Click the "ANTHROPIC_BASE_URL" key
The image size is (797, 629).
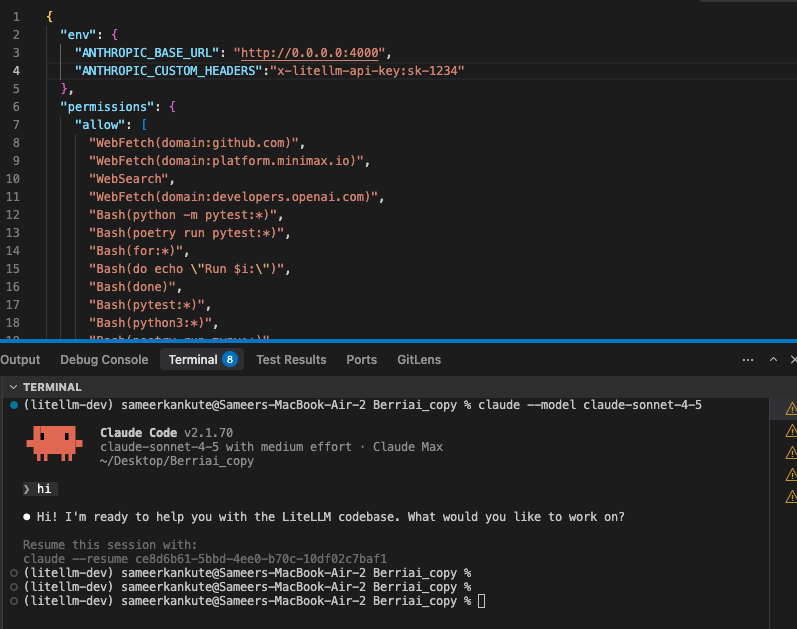[147, 53]
